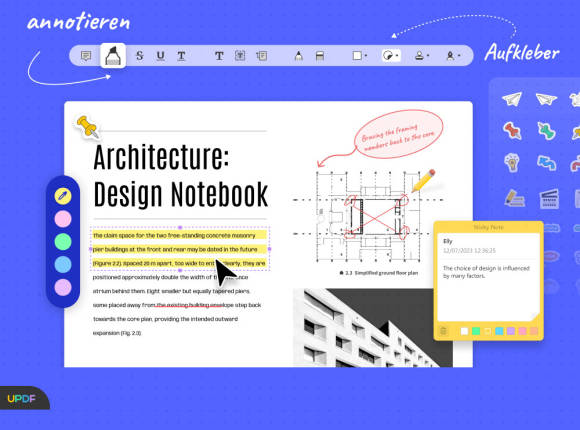The image size is (580, 430).
Task: Pick the Text comment T tool
Action: pyautogui.click(x=219, y=56)
